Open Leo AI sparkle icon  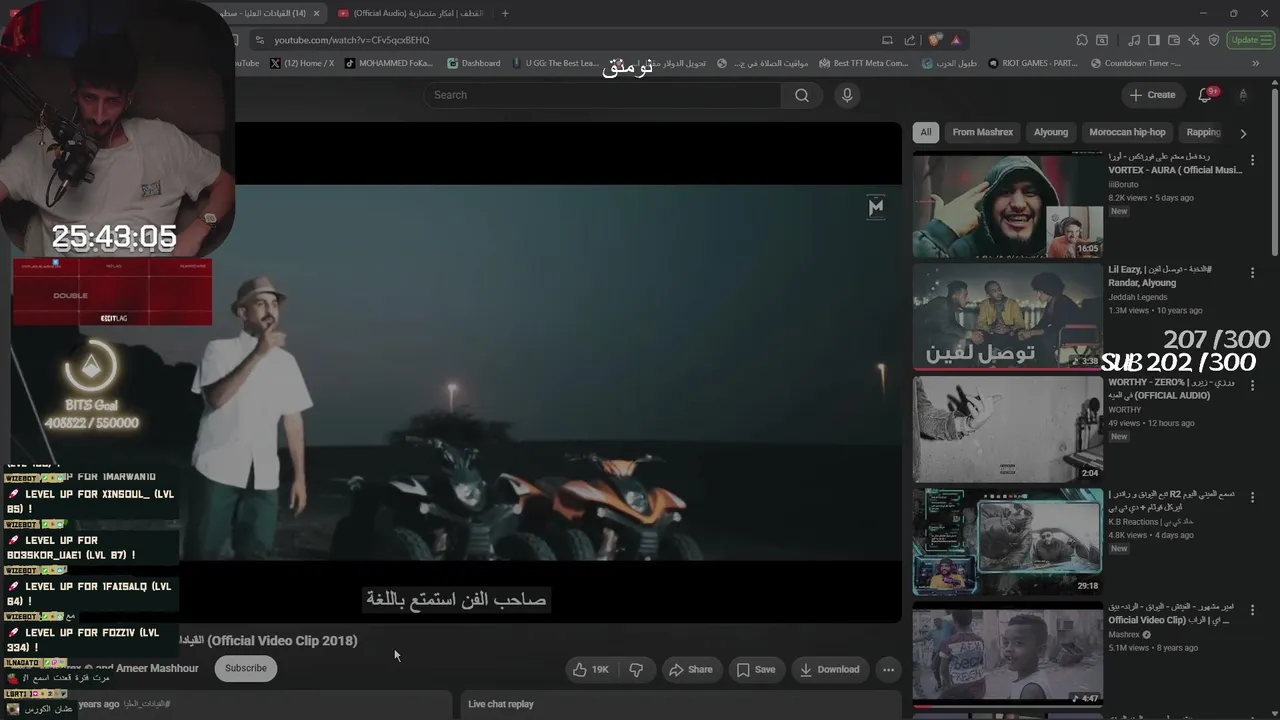coord(1194,40)
